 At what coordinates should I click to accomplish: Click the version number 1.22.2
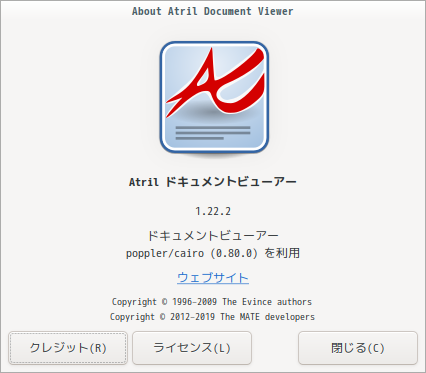(x=213, y=211)
